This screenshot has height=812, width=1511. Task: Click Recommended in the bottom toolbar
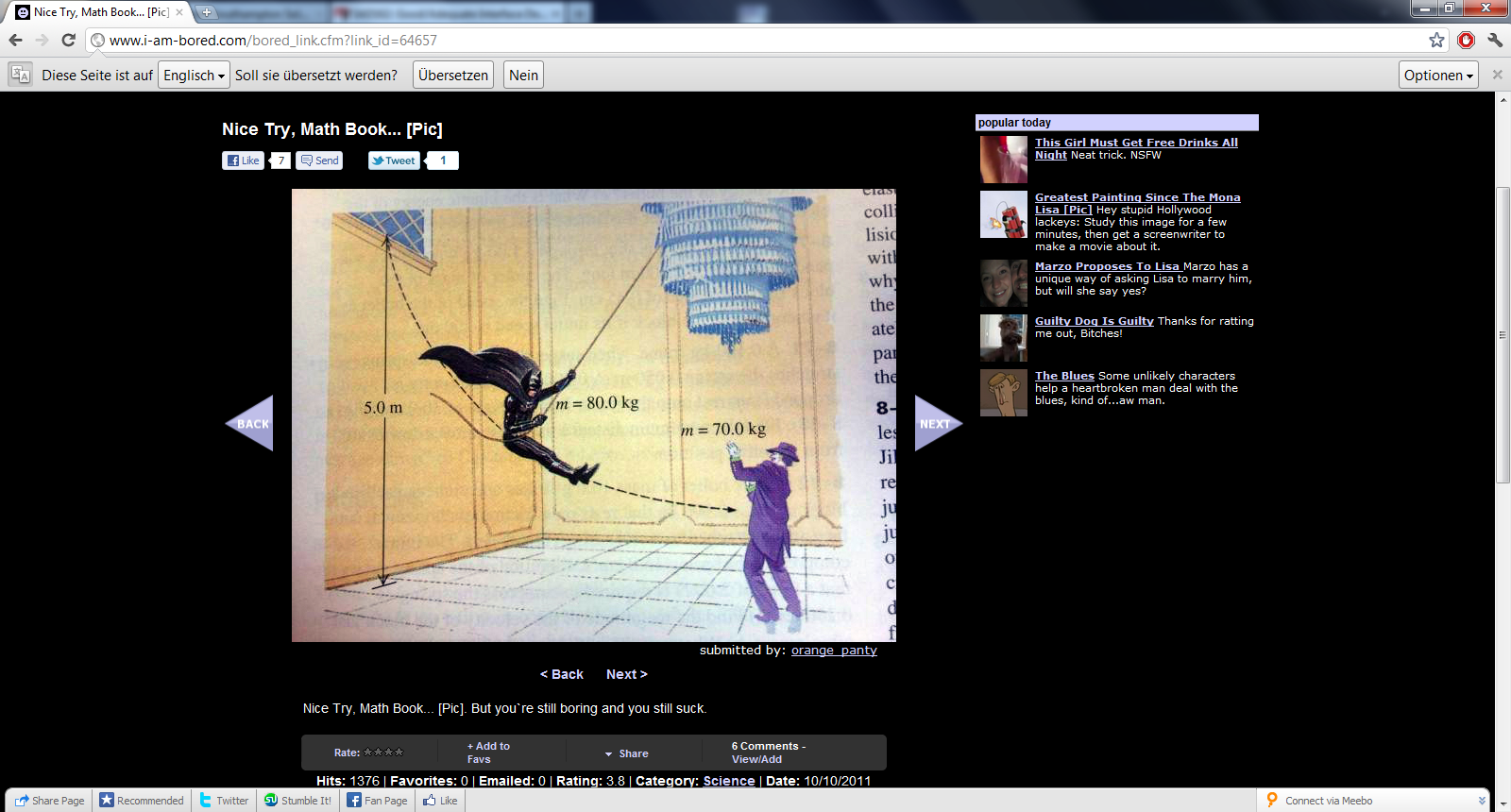pos(142,801)
